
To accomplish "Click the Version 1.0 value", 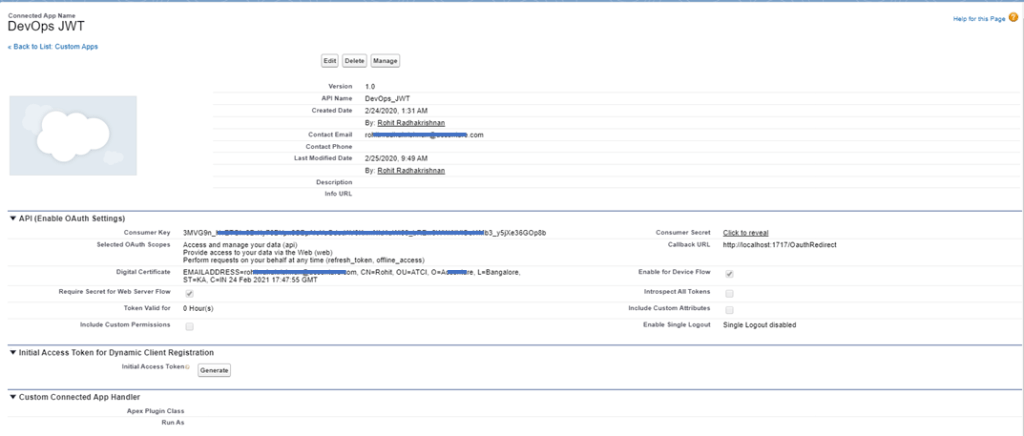I will [370, 86].
